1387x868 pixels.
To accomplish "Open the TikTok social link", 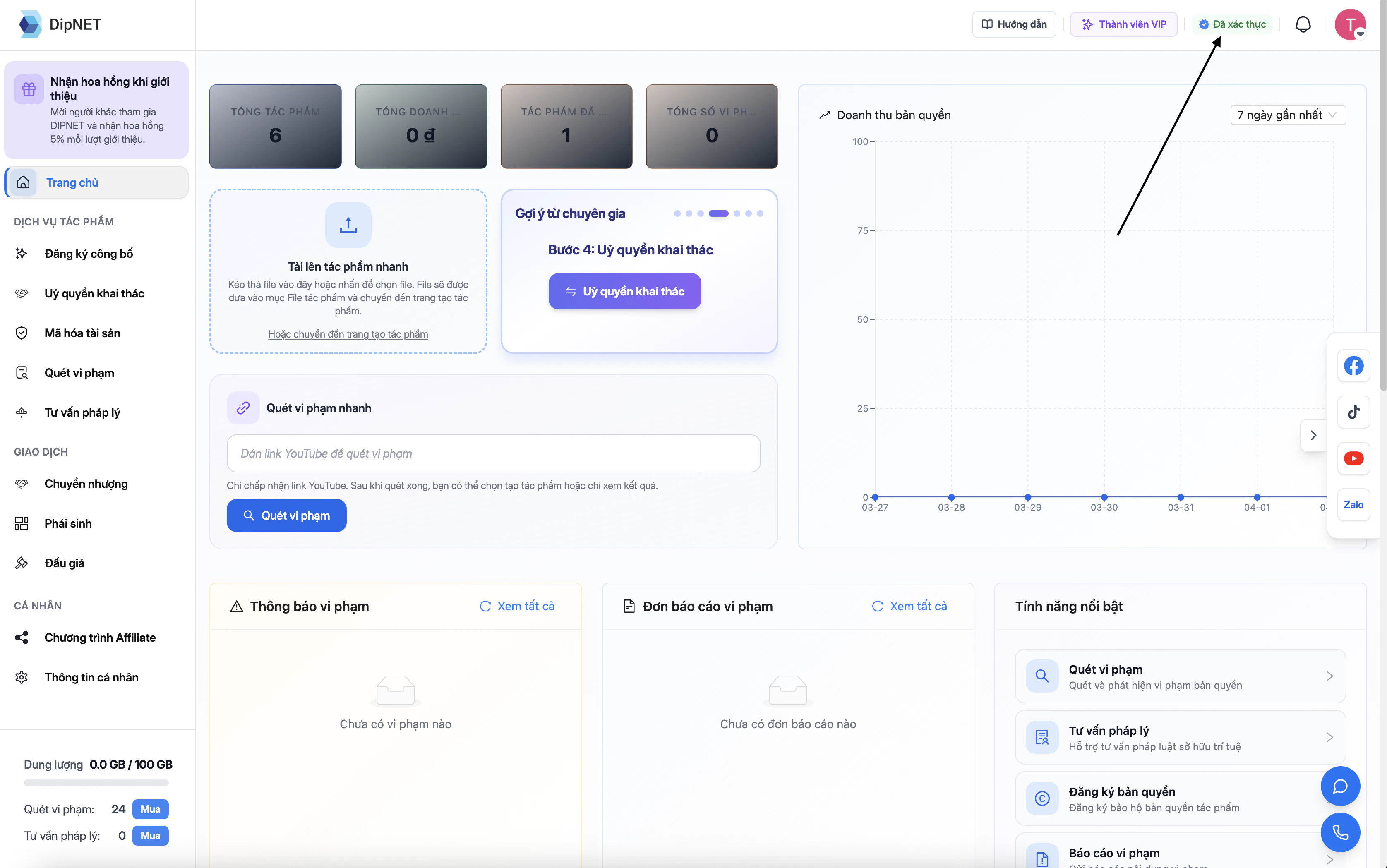I will point(1354,412).
